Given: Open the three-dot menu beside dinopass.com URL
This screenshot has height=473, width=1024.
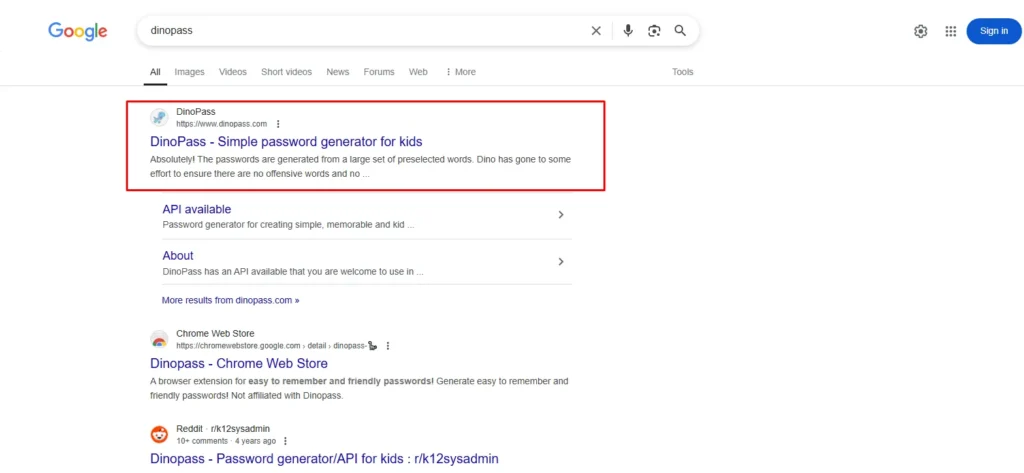Looking at the screenshot, I should tap(278, 124).
